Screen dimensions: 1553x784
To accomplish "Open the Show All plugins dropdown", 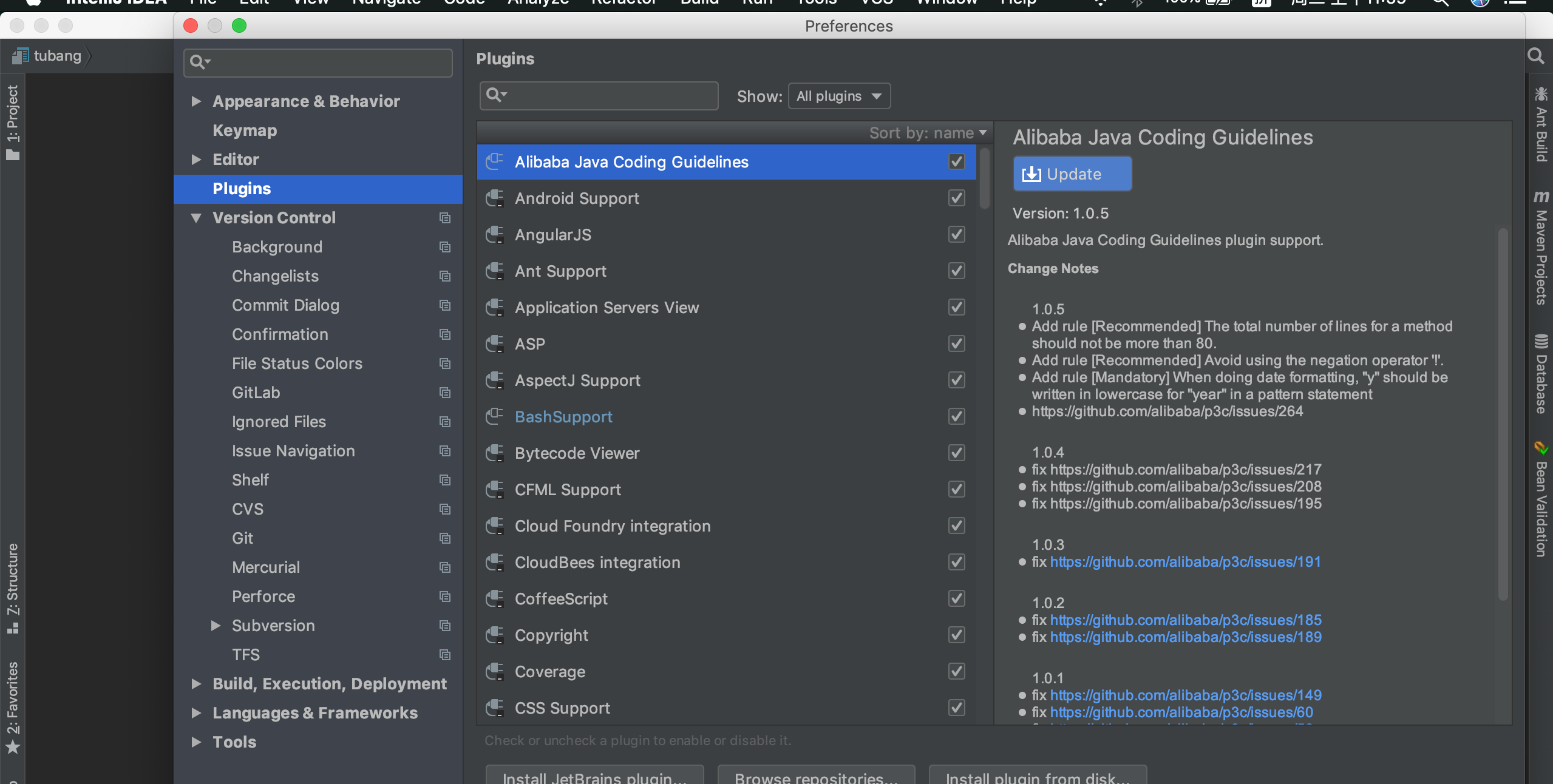I will point(839,96).
